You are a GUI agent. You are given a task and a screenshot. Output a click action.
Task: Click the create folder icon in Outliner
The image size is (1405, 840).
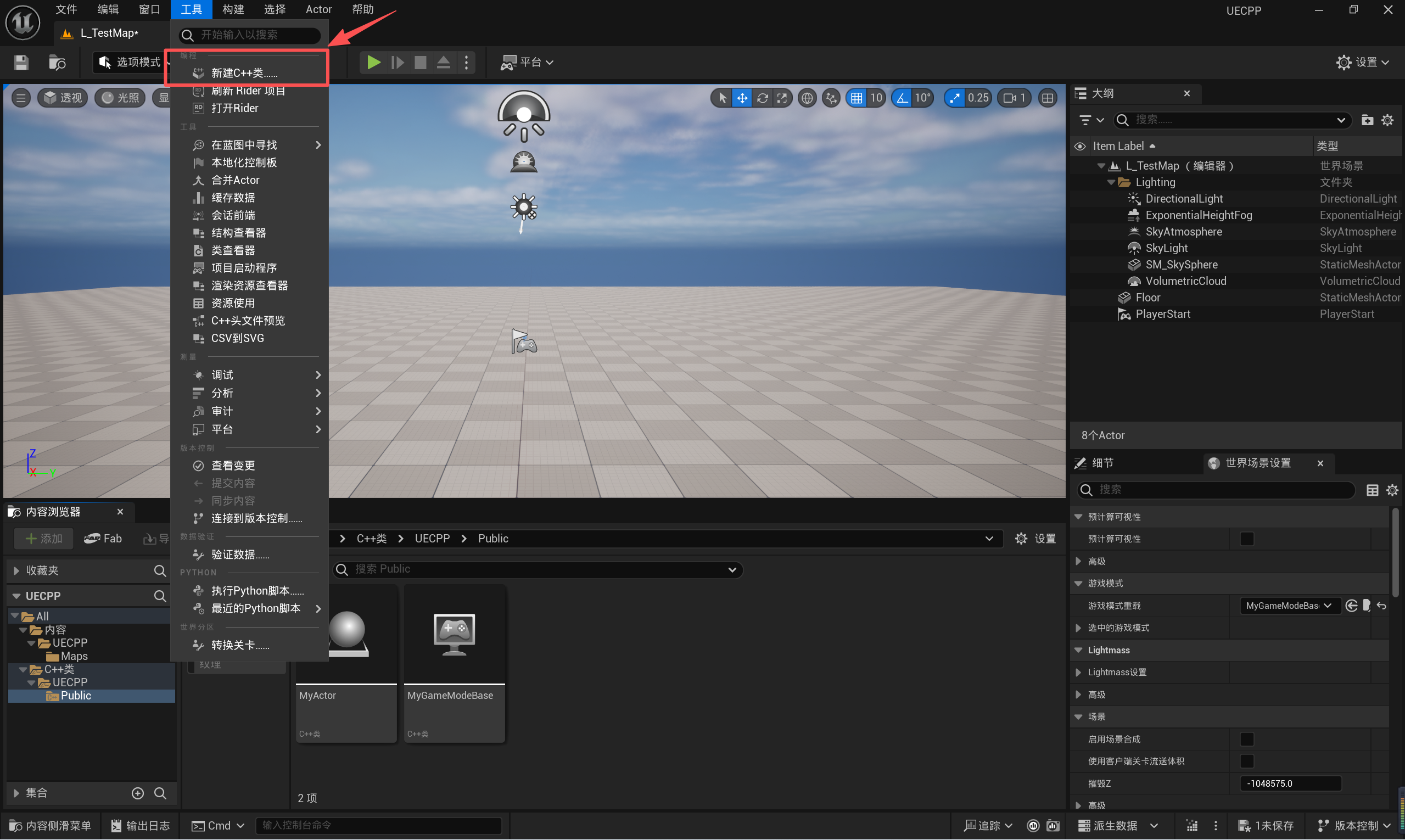(1367, 120)
